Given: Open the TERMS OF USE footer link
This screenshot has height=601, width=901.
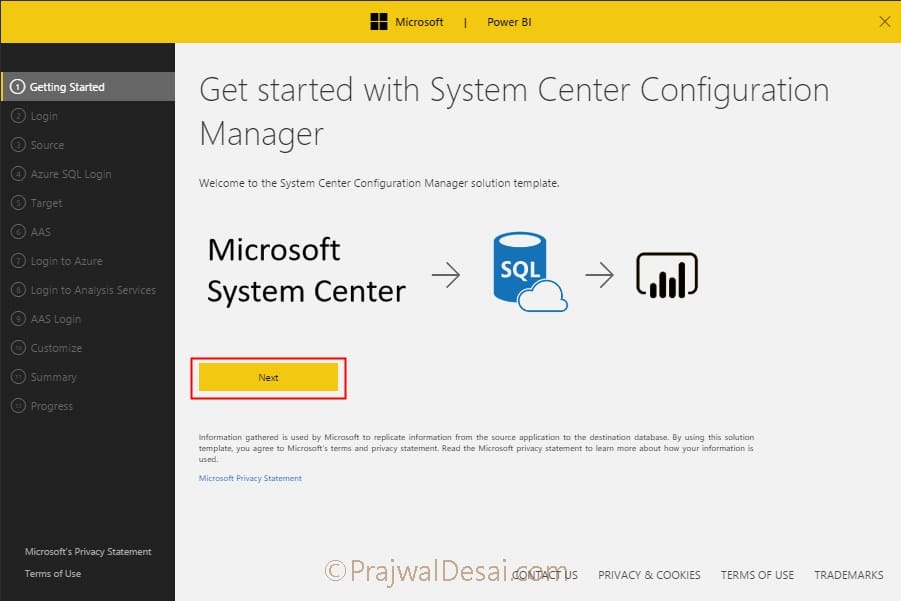Looking at the screenshot, I should point(757,575).
